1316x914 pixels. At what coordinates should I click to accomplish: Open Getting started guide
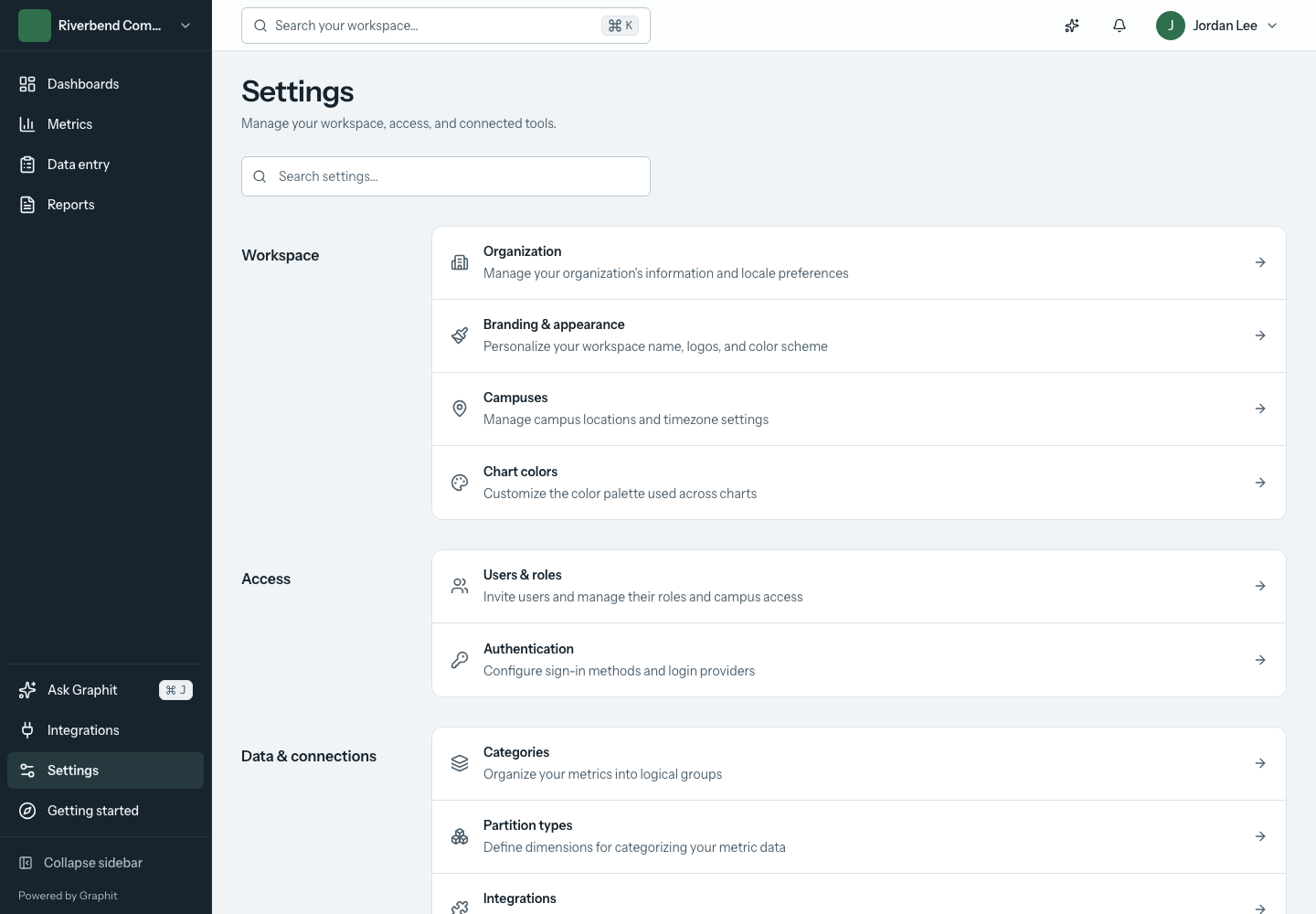105,811
